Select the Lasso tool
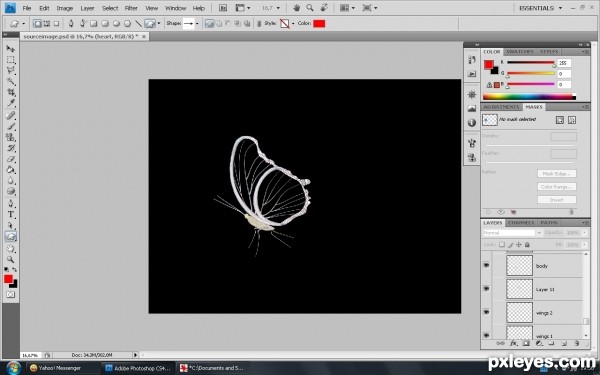This screenshot has width=600, height=375. click(x=10, y=70)
